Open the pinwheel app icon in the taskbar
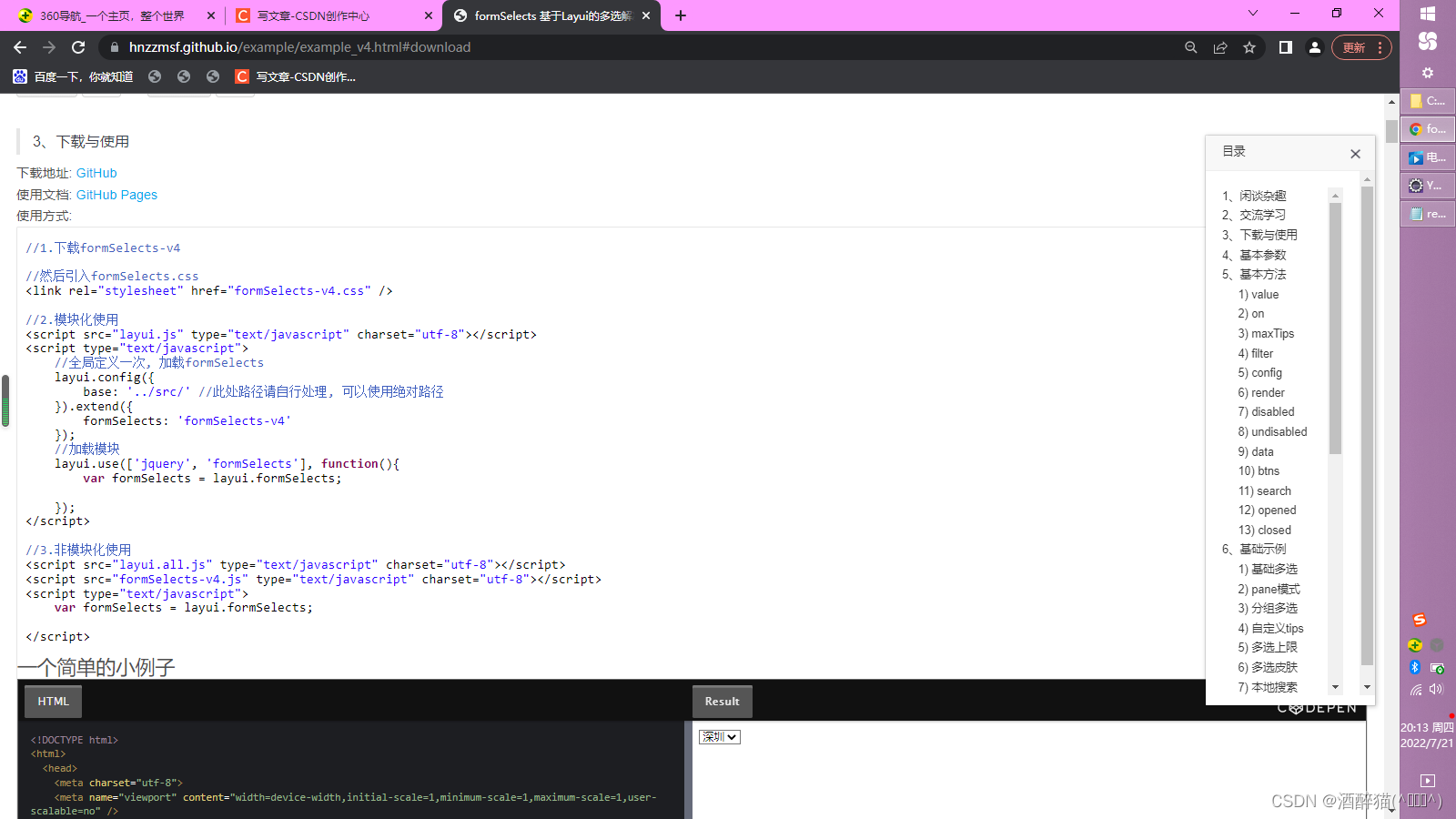The width and height of the screenshot is (1456, 819). pyautogui.click(x=1428, y=41)
